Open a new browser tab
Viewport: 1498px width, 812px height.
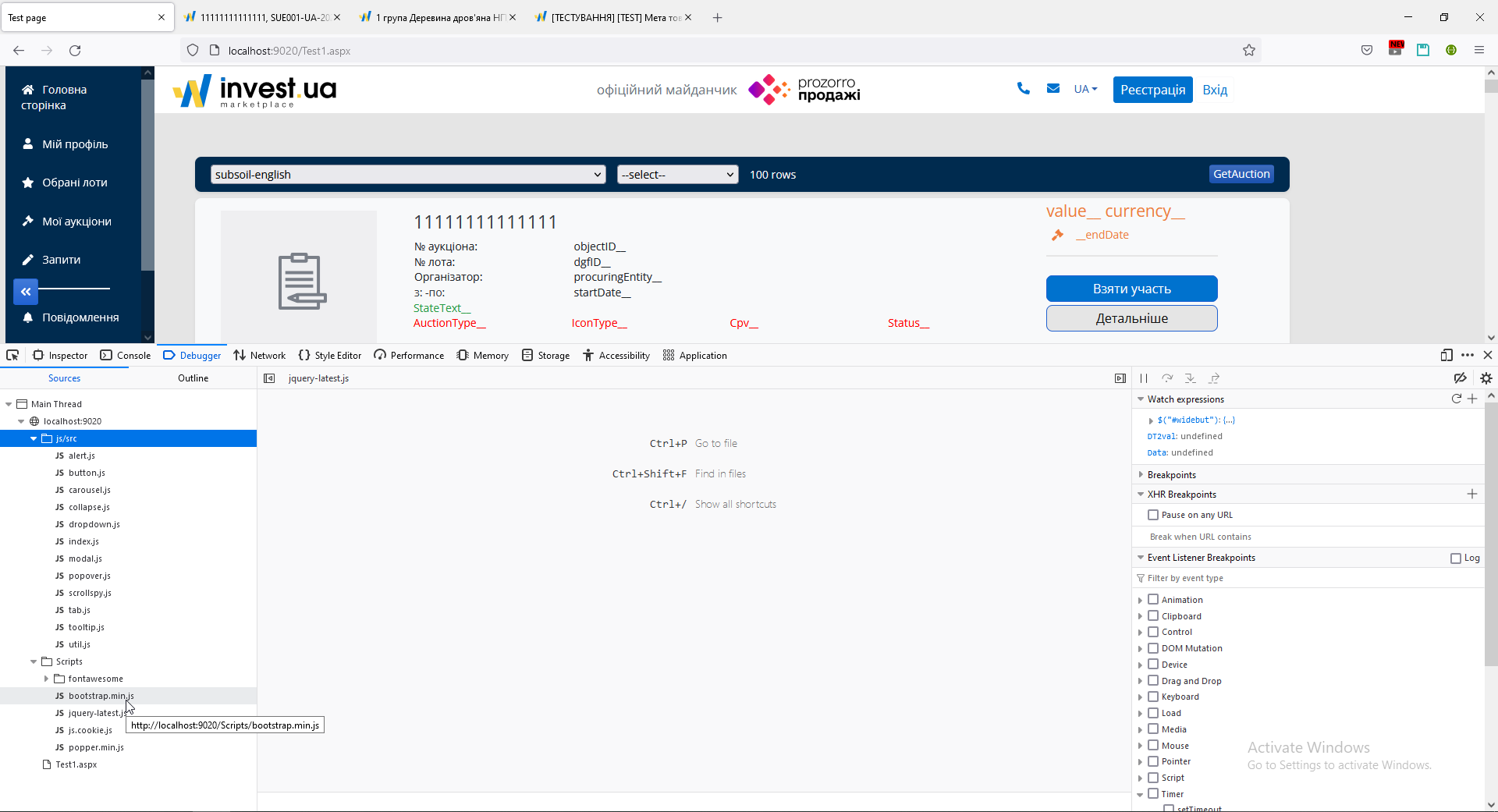pyautogui.click(x=718, y=17)
